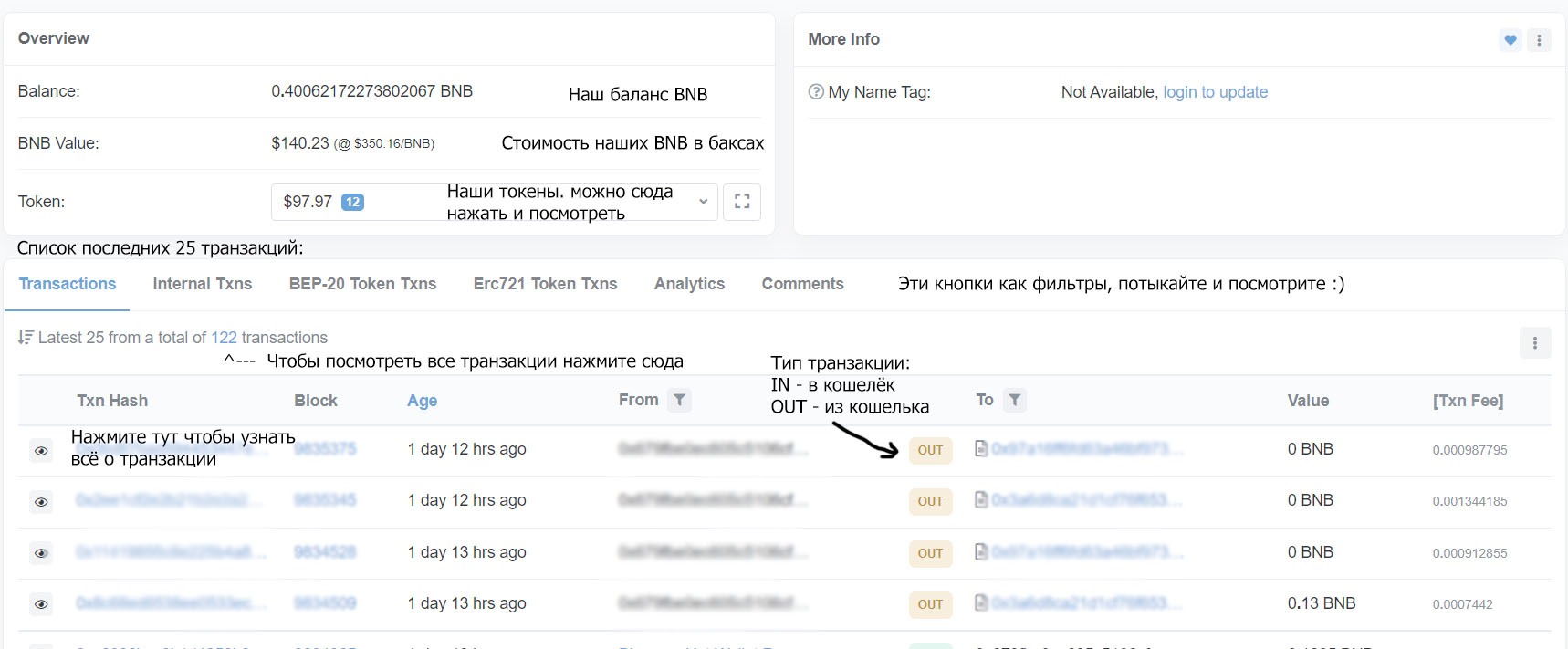This screenshot has height=649, width=1568.
Task: Open the BEP-20 Token Txns tab
Action: coord(362,284)
